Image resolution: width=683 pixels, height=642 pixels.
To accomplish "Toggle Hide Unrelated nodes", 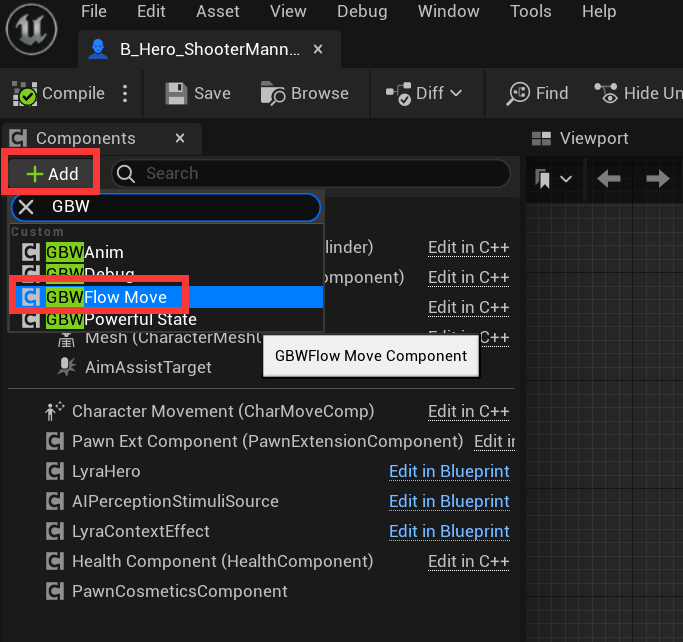I will pos(638,93).
